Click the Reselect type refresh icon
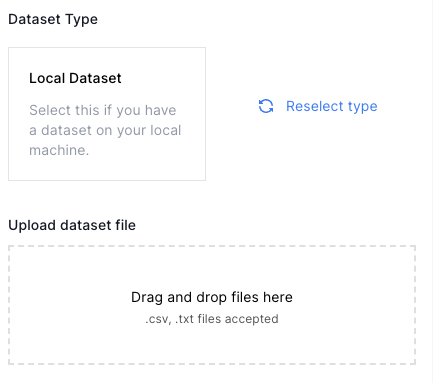The height and width of the screenshot is (383, 433). click(x=266, y=106)
